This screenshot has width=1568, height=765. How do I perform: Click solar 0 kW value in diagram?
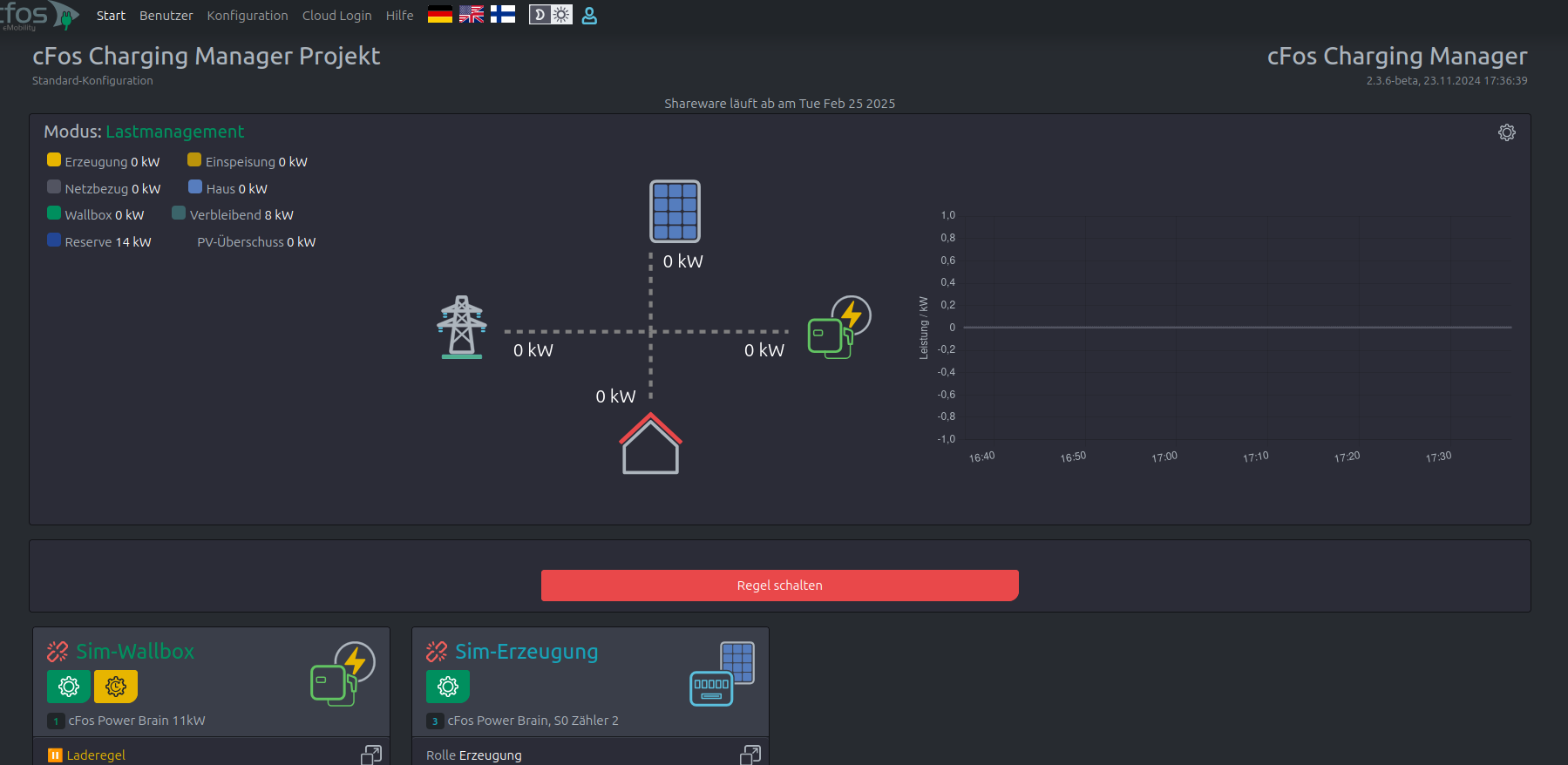683,261
